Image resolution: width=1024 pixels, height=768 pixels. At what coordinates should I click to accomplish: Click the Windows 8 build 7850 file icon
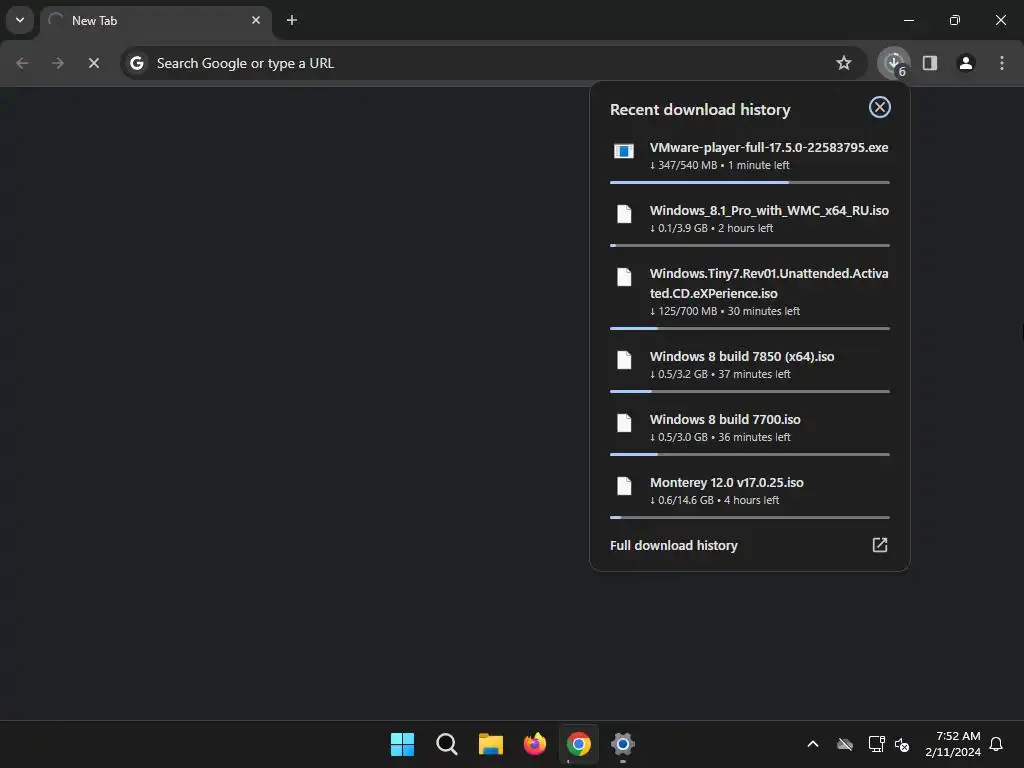(x=624, y=360)
